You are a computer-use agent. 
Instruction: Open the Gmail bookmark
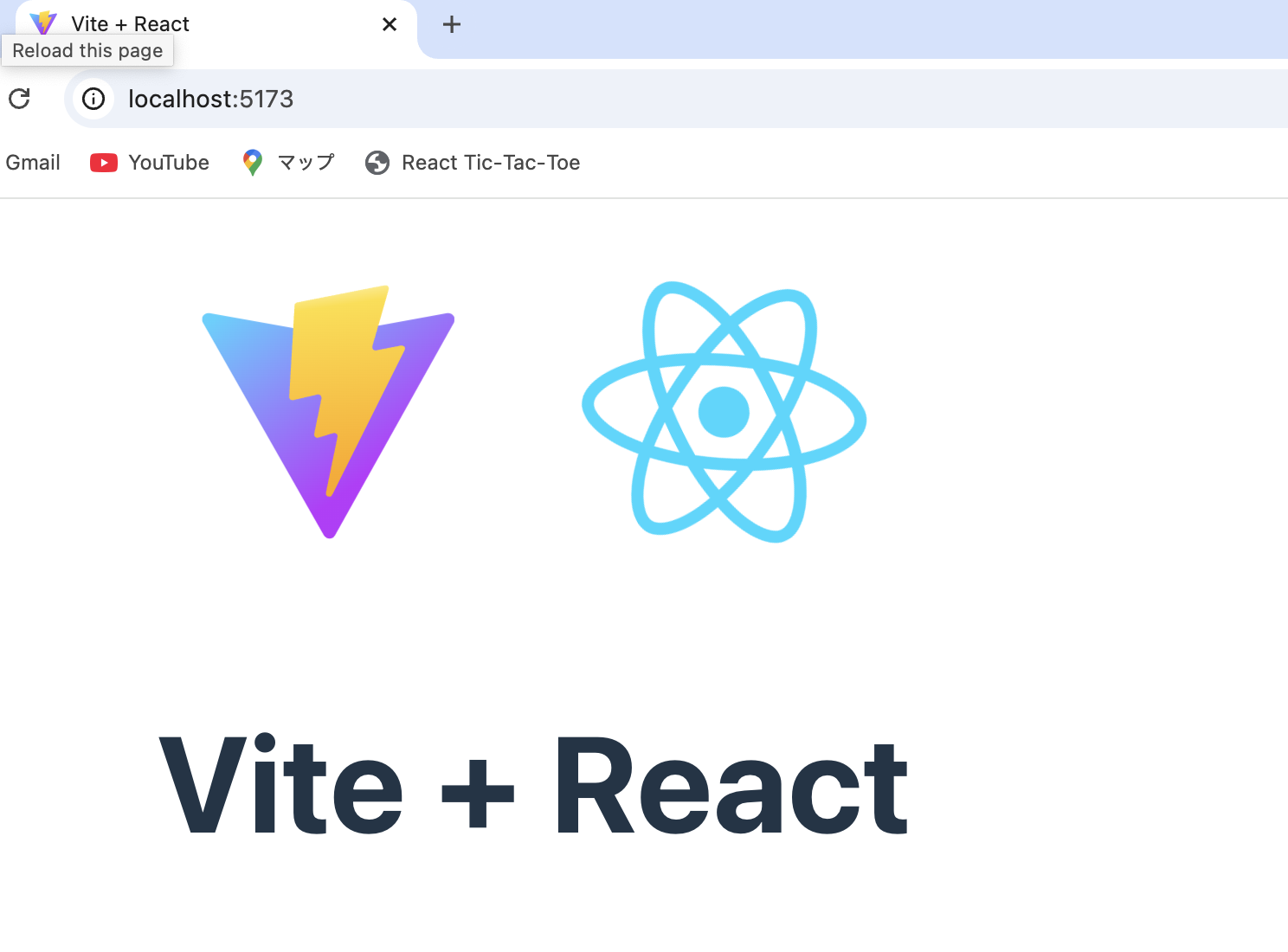click(33, 163)
